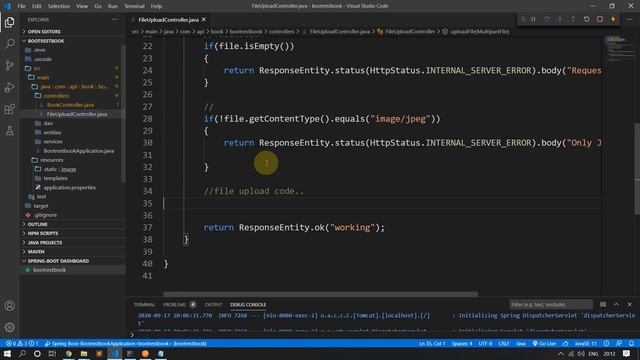Open the Manage gear in activity bar

(x=9, y=327)
